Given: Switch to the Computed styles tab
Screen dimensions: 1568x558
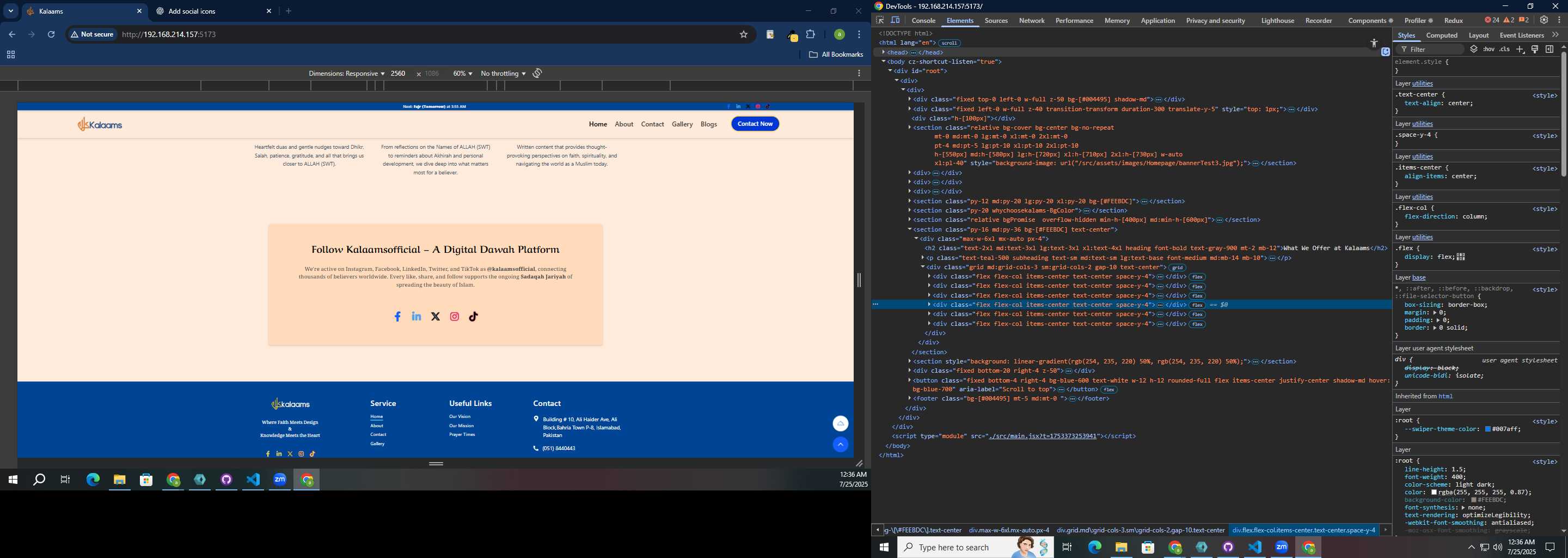Looking at the screenshot, I should tap(1441, 35).
